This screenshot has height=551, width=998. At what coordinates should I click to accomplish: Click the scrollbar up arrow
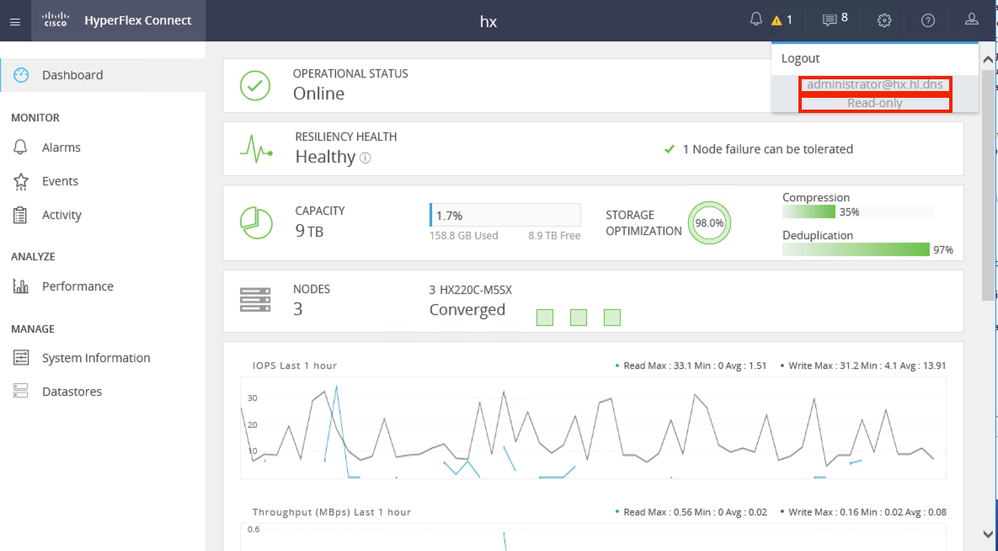pos(988,60)
